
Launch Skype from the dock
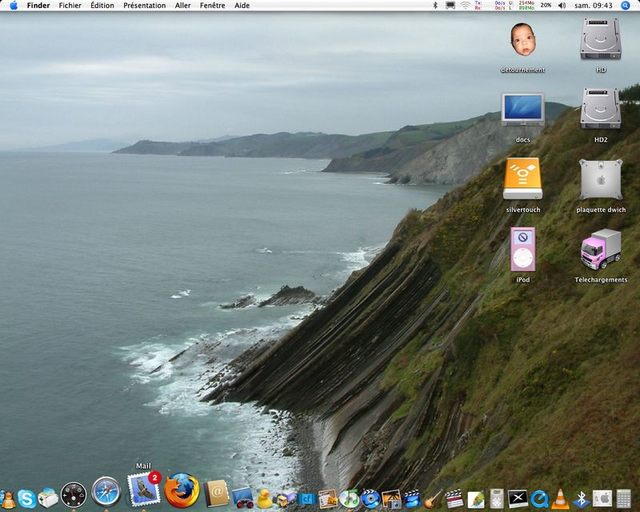click(x=27, y=498)
